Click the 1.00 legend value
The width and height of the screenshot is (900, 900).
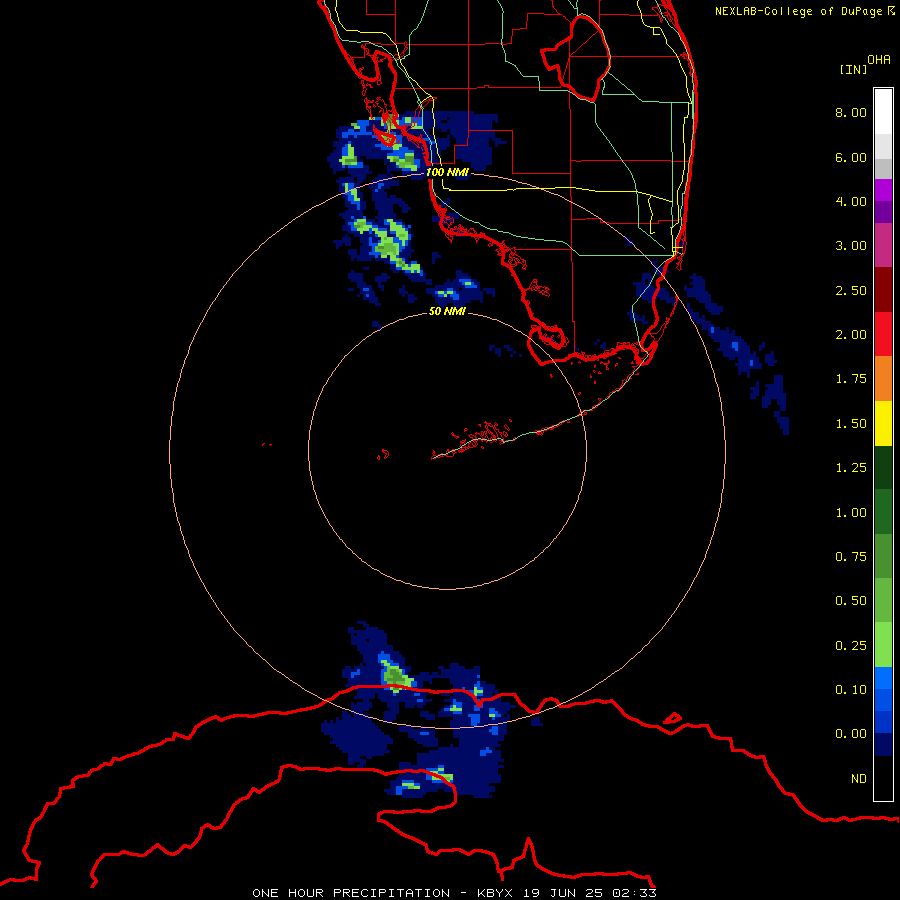pyautogui.click(x=851, y=513)
